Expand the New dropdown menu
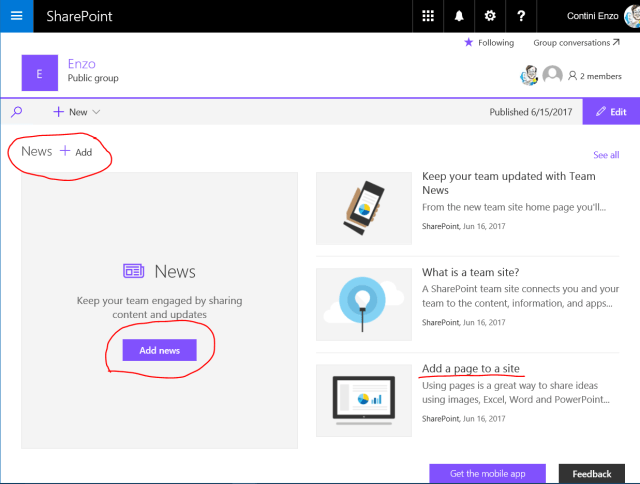640x484 pixels. pyautogui.click(x=77, y=112)
